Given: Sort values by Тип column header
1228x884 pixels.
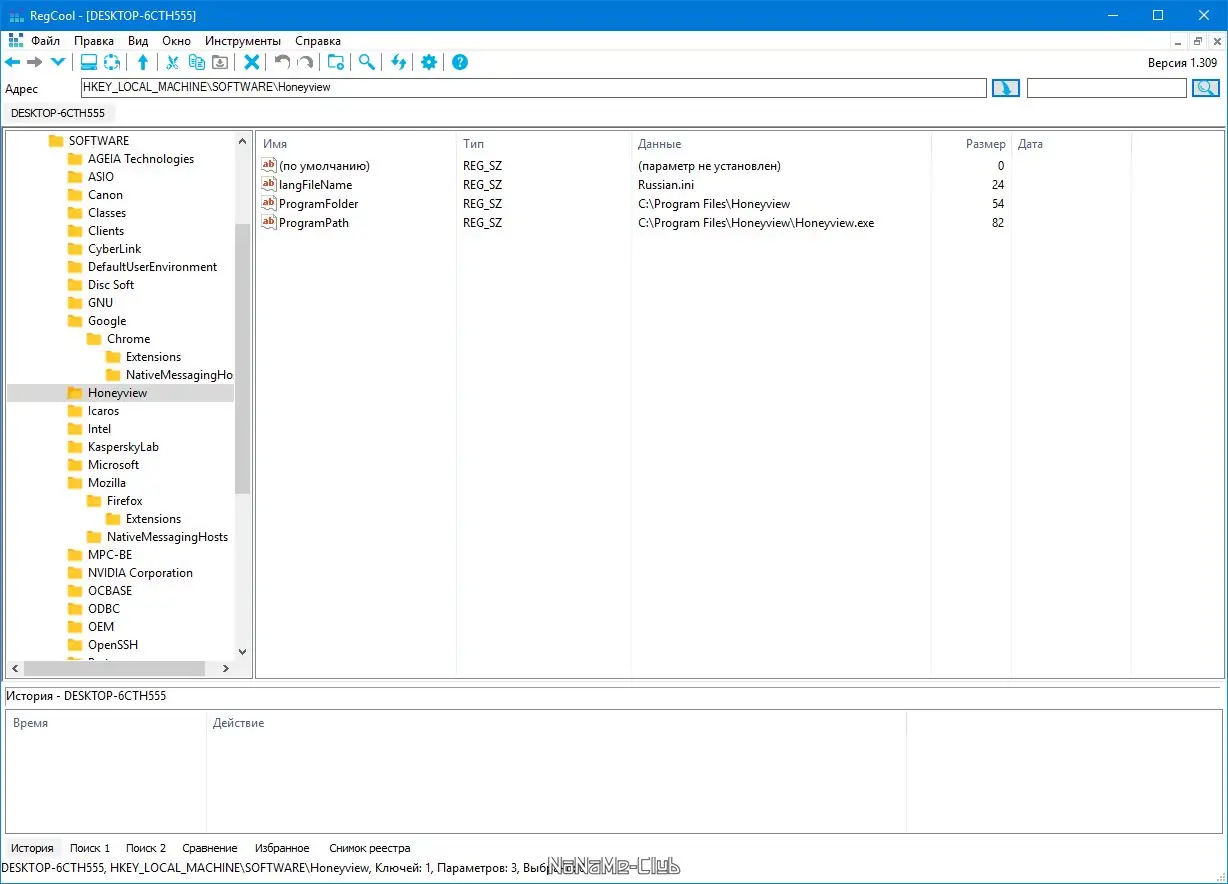Looking at the screenshot, I should 543,144.
